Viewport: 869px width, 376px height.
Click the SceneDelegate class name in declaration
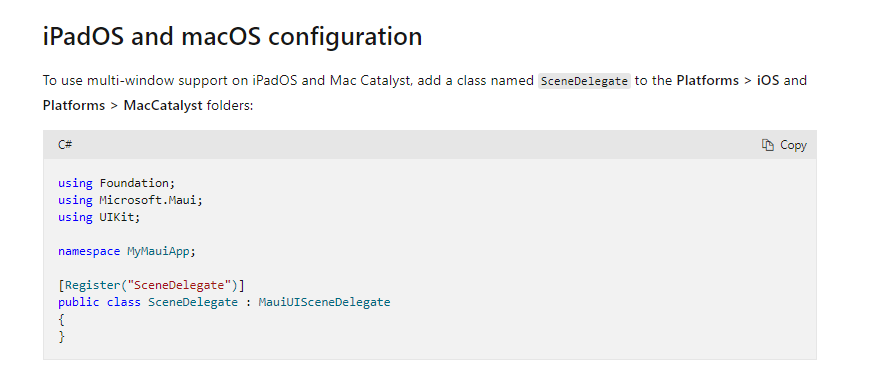(193, 302)
